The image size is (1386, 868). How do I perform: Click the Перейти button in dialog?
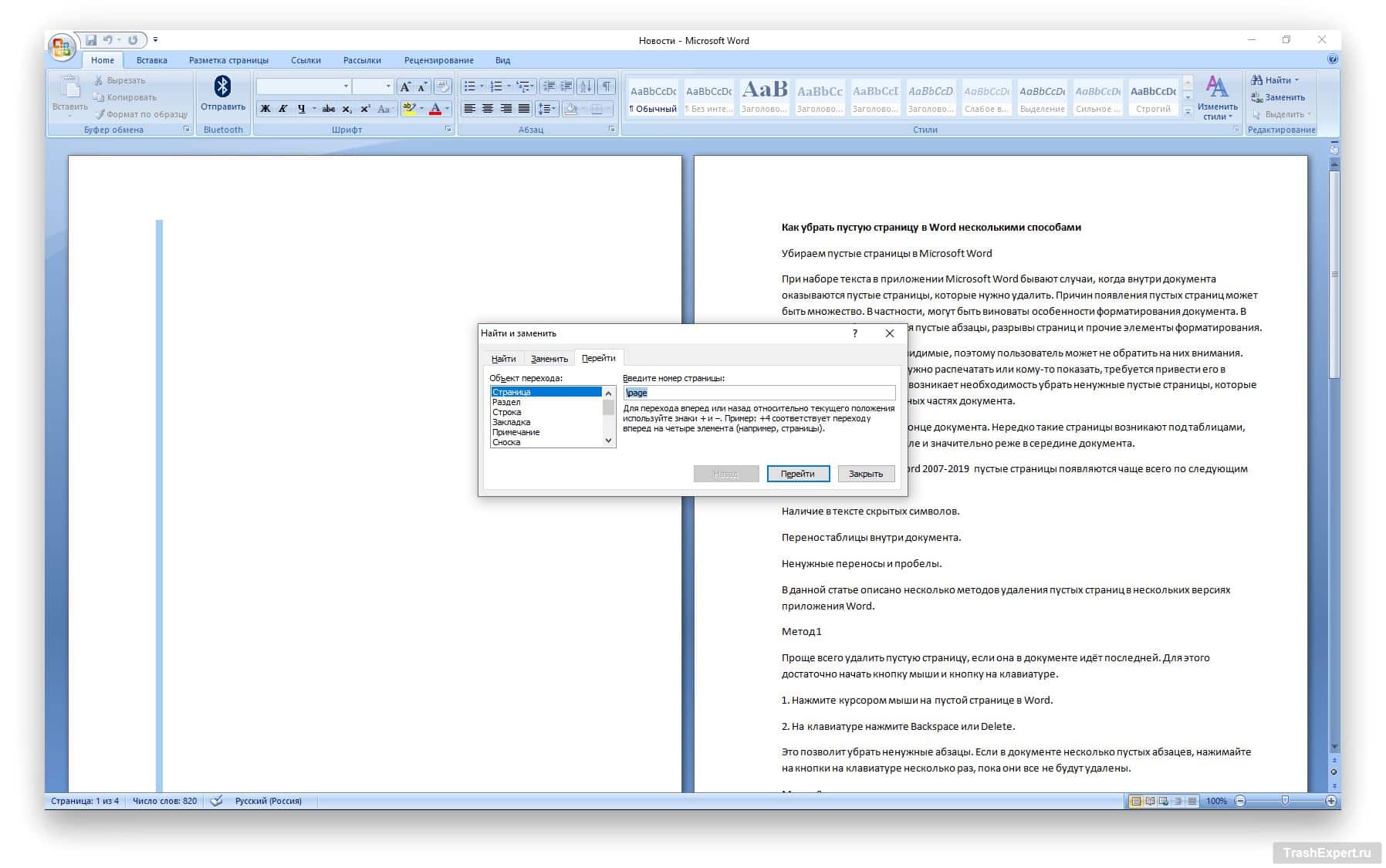(x=798, y=474)
